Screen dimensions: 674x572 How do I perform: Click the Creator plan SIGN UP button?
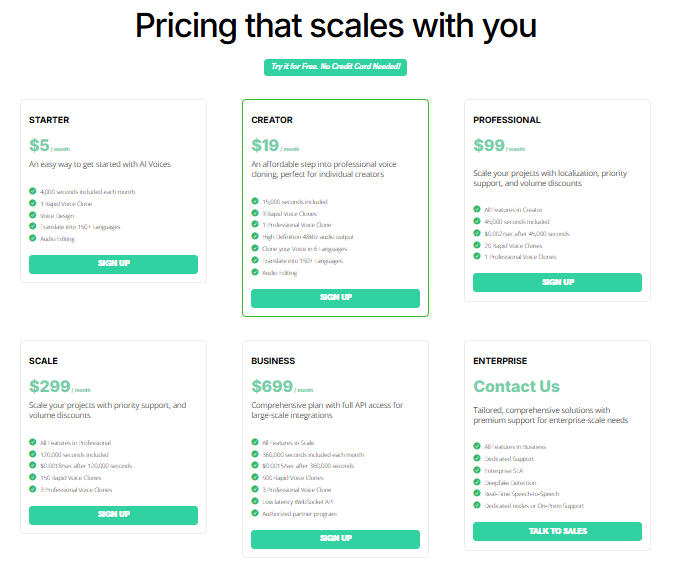point(335,298)
